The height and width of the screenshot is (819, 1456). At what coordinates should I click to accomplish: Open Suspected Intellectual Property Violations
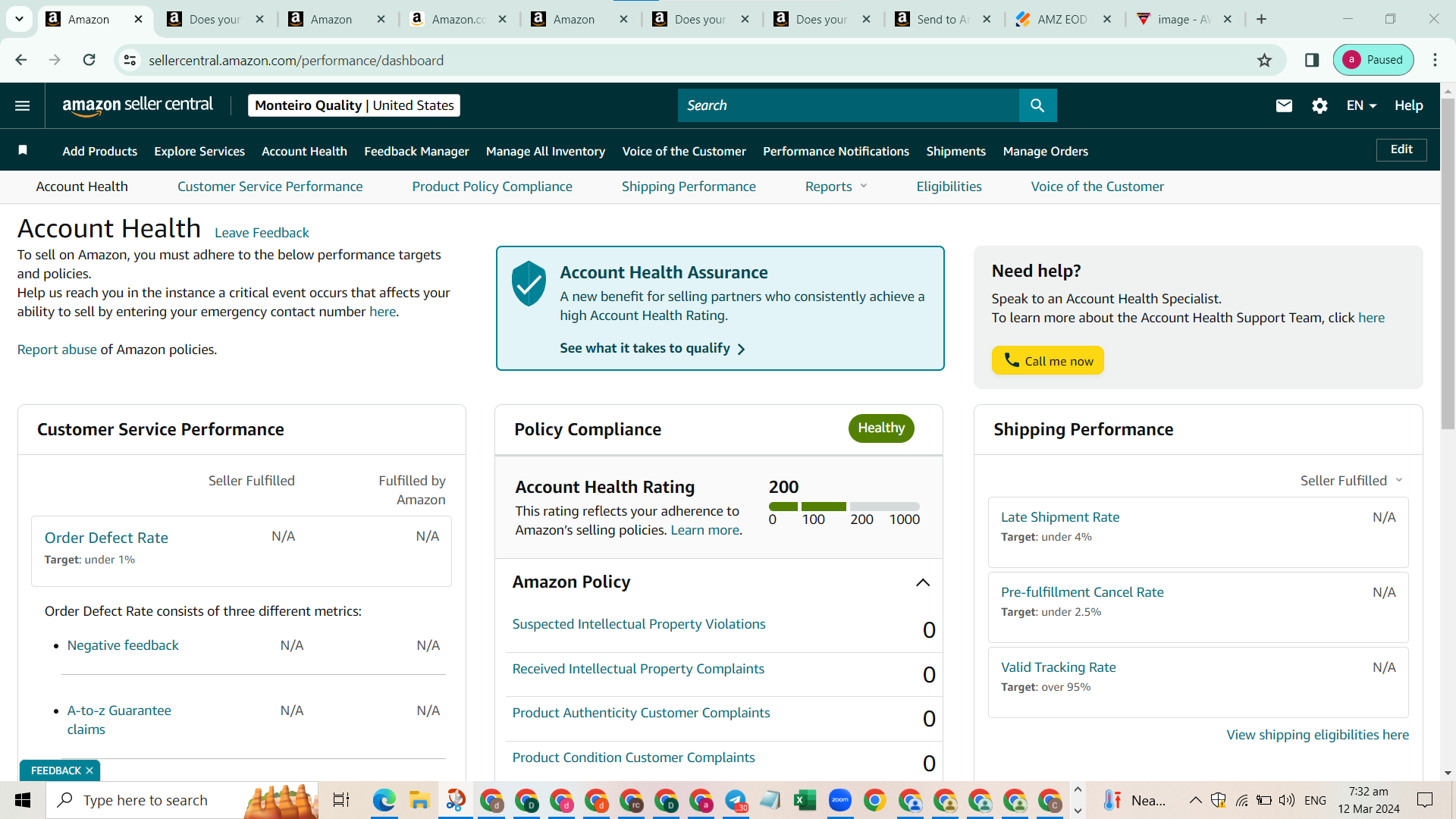point(639,624)
